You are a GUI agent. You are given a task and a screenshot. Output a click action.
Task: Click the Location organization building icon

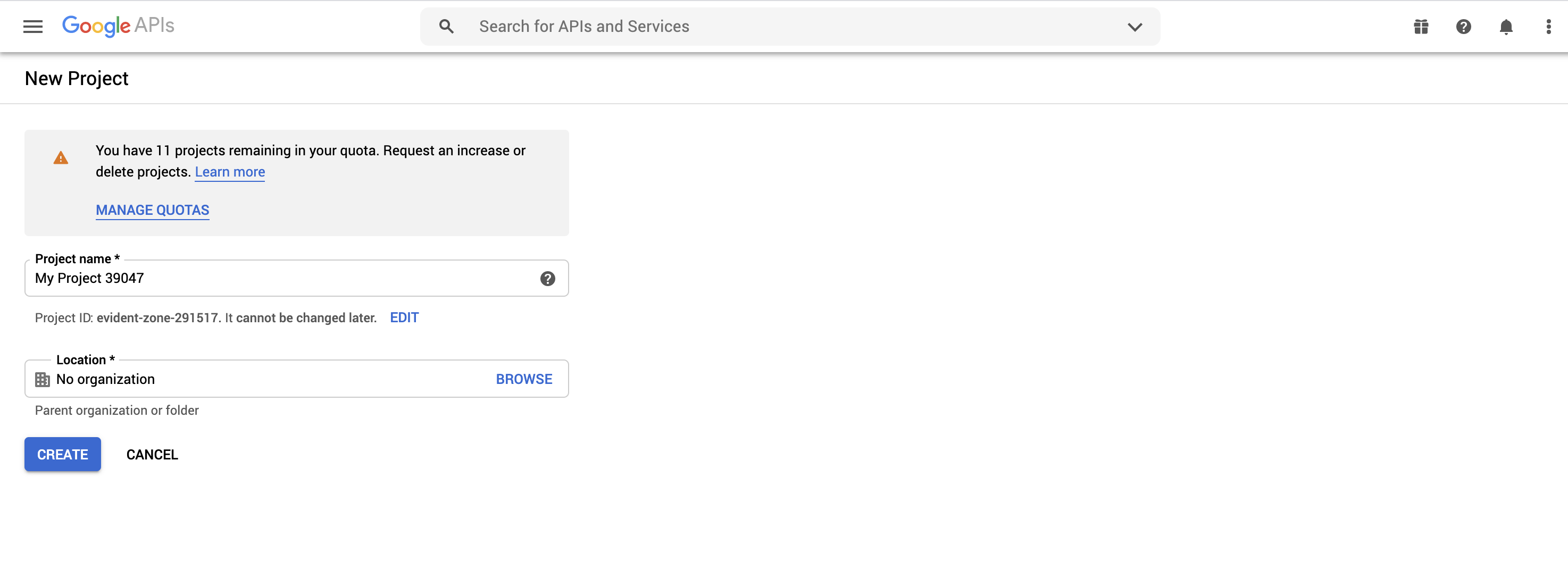click(x=43, y=379)
